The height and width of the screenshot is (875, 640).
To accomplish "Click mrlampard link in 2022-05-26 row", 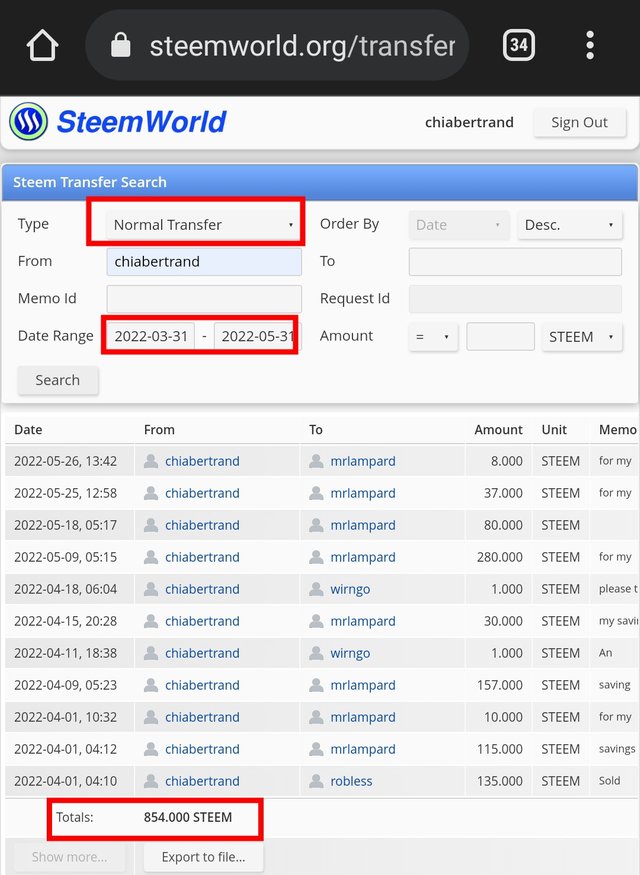I will [363, 461].
